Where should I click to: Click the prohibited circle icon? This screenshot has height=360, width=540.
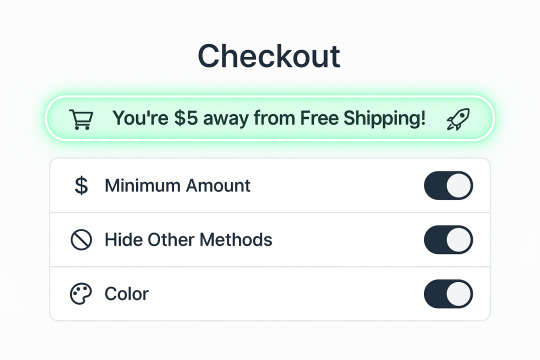81,240
